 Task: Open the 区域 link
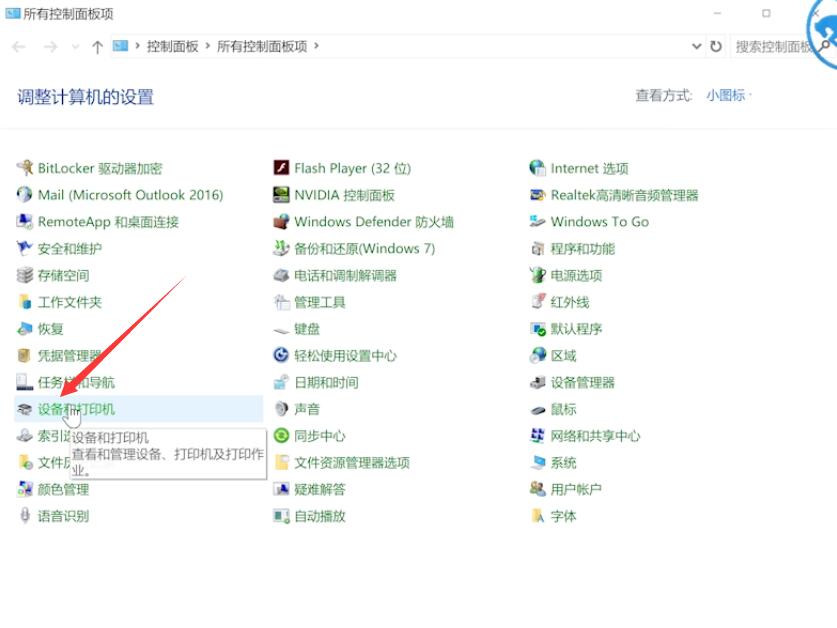(563, 355)
